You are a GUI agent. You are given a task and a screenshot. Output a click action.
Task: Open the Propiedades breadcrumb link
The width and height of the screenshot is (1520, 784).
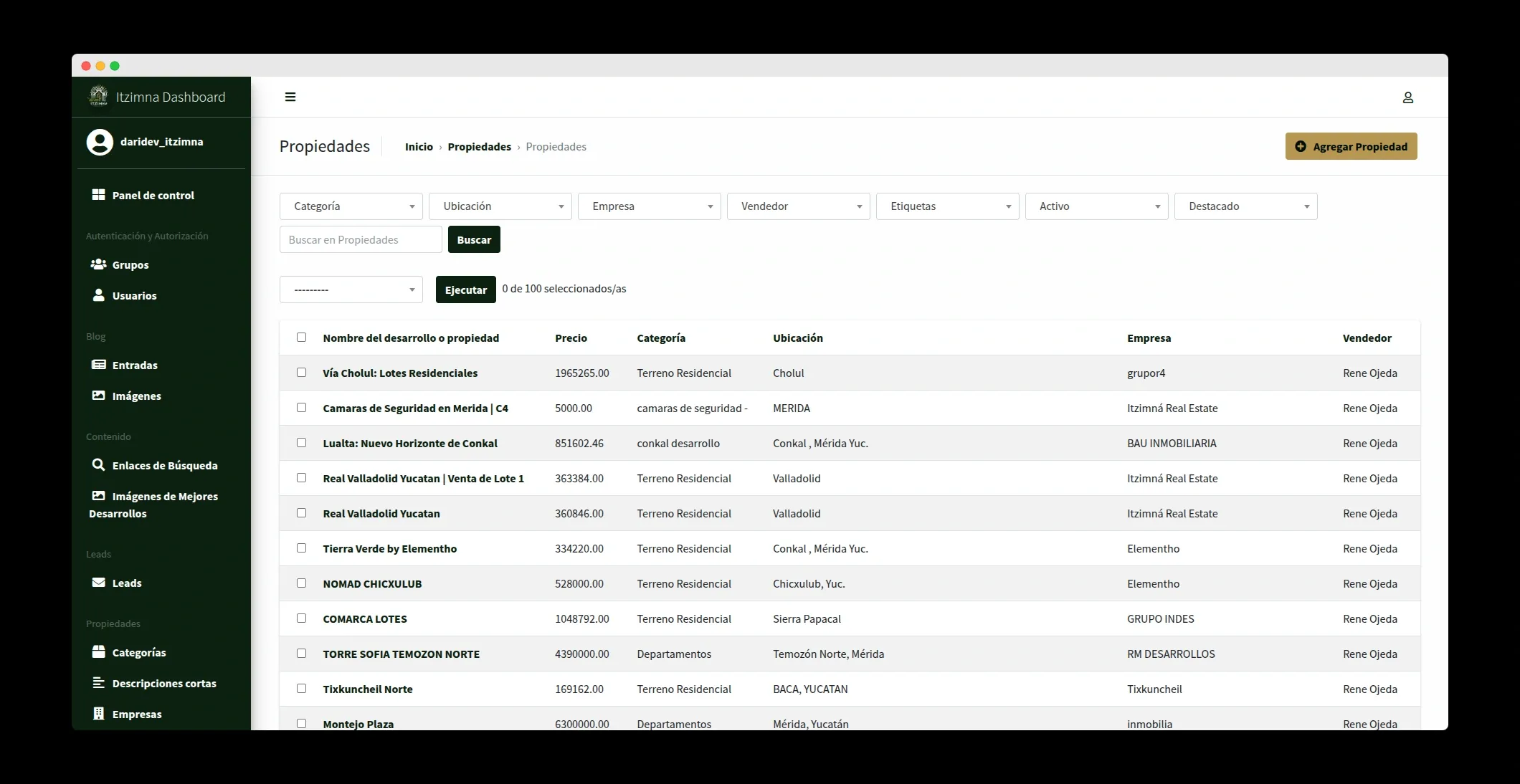480,146
